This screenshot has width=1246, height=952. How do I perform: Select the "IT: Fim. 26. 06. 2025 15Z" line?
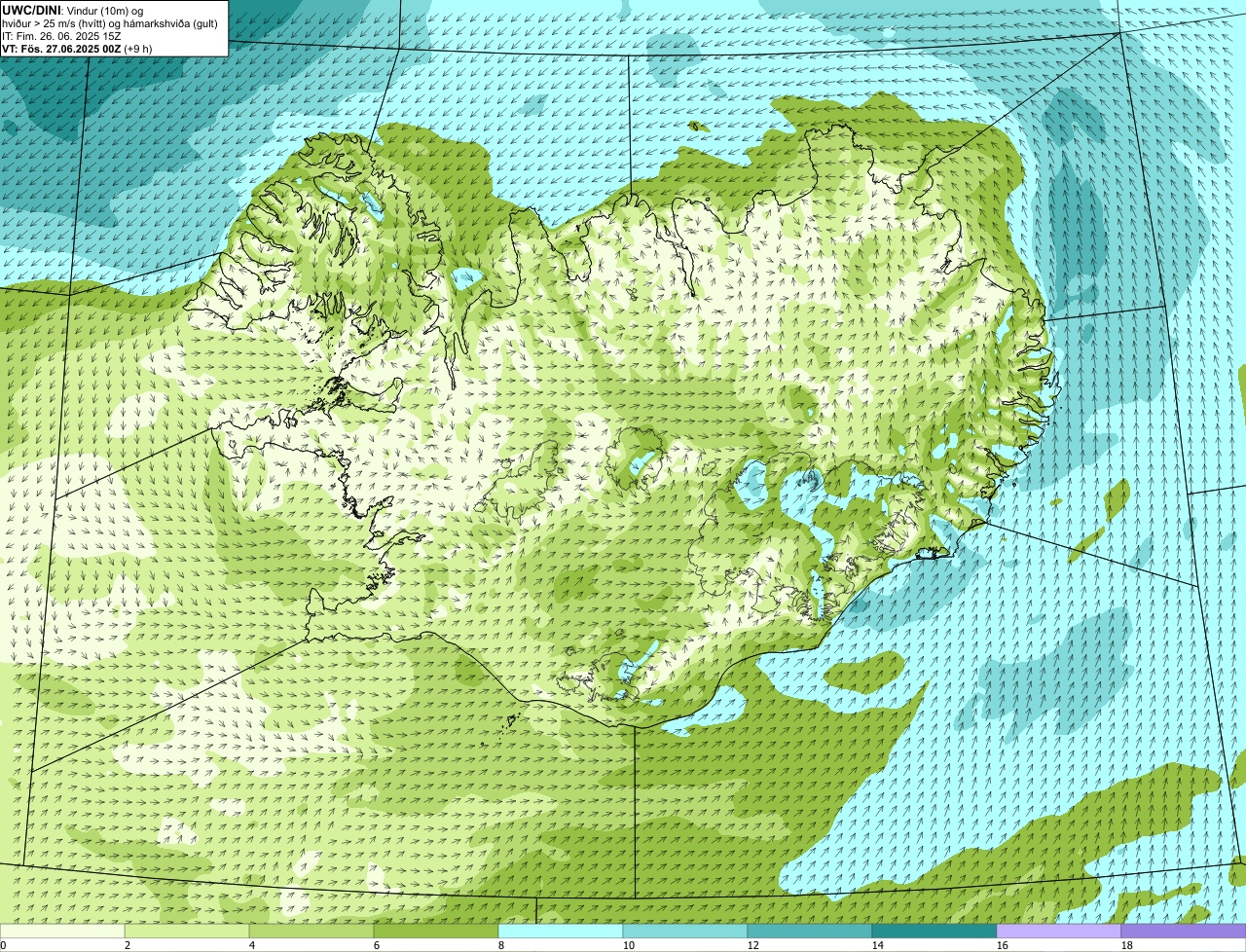point(61,36)
